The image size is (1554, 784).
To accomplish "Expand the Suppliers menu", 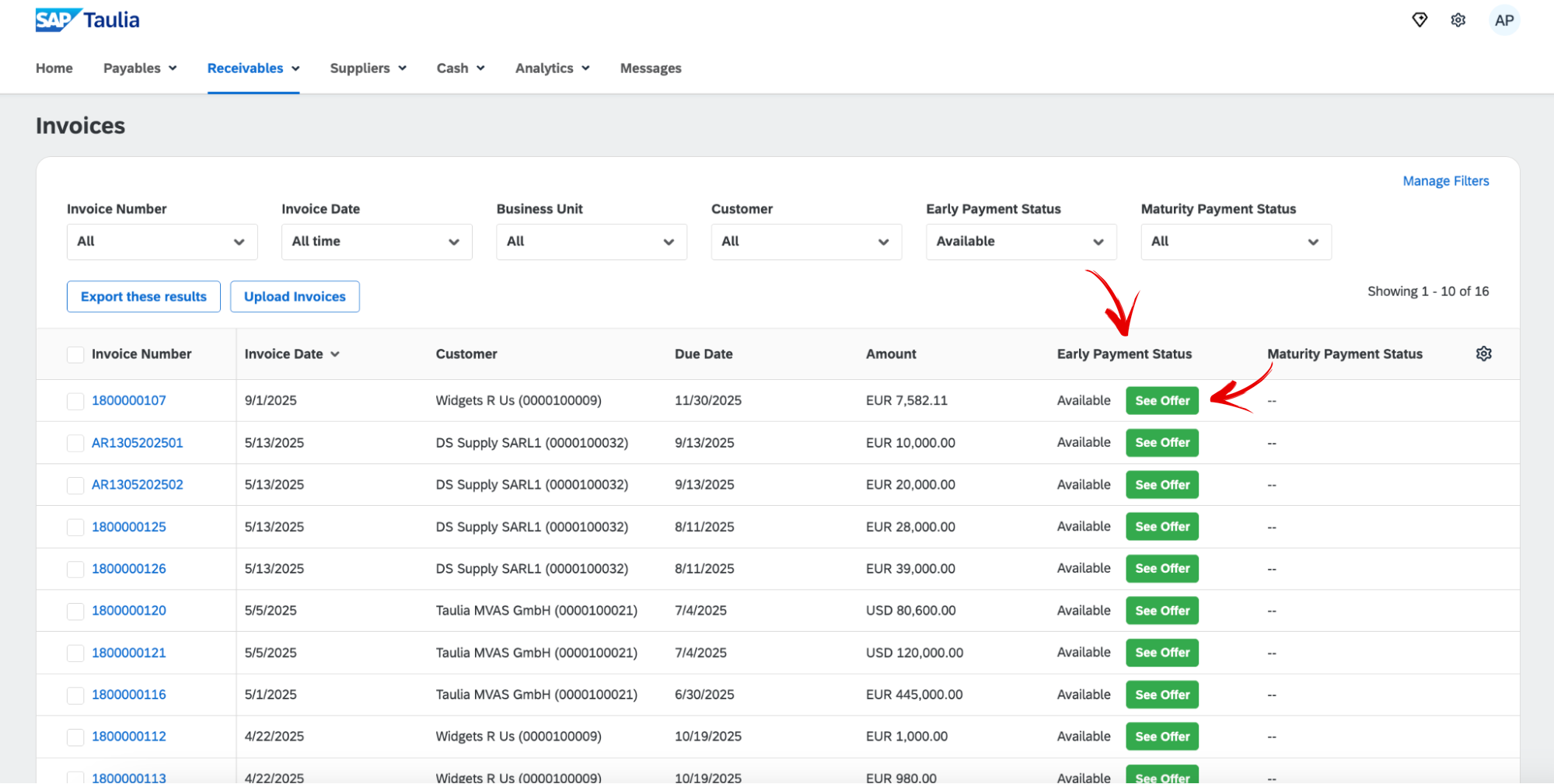I will [368, 68].
